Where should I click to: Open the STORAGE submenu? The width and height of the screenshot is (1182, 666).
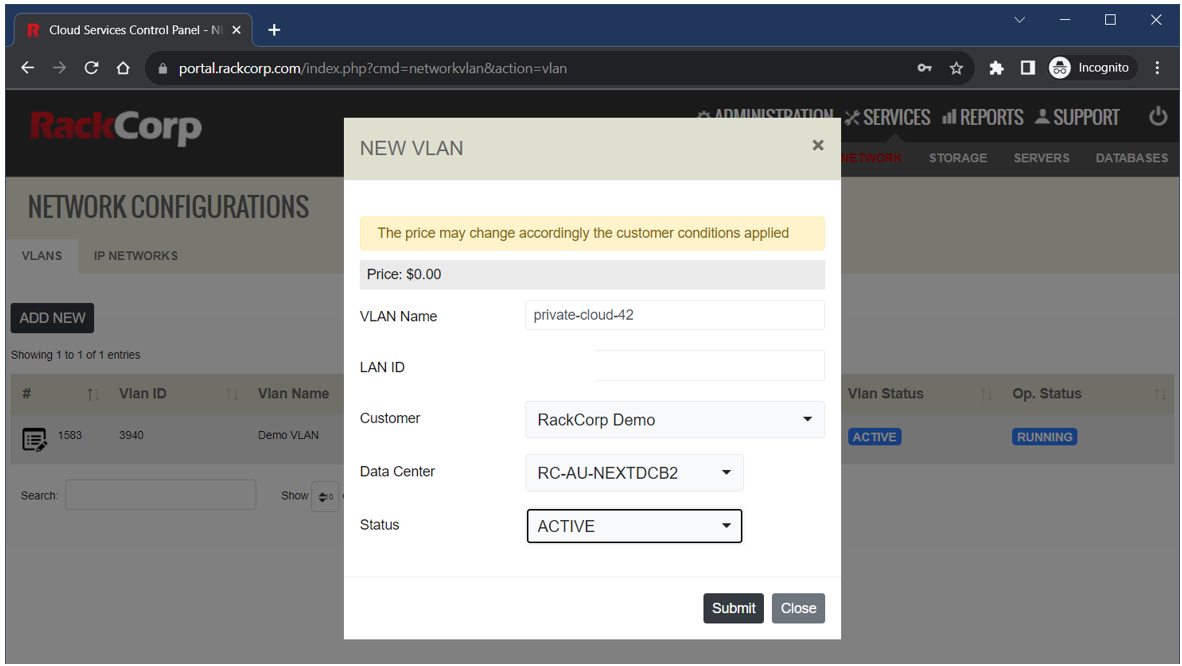[x=957, y=158]
